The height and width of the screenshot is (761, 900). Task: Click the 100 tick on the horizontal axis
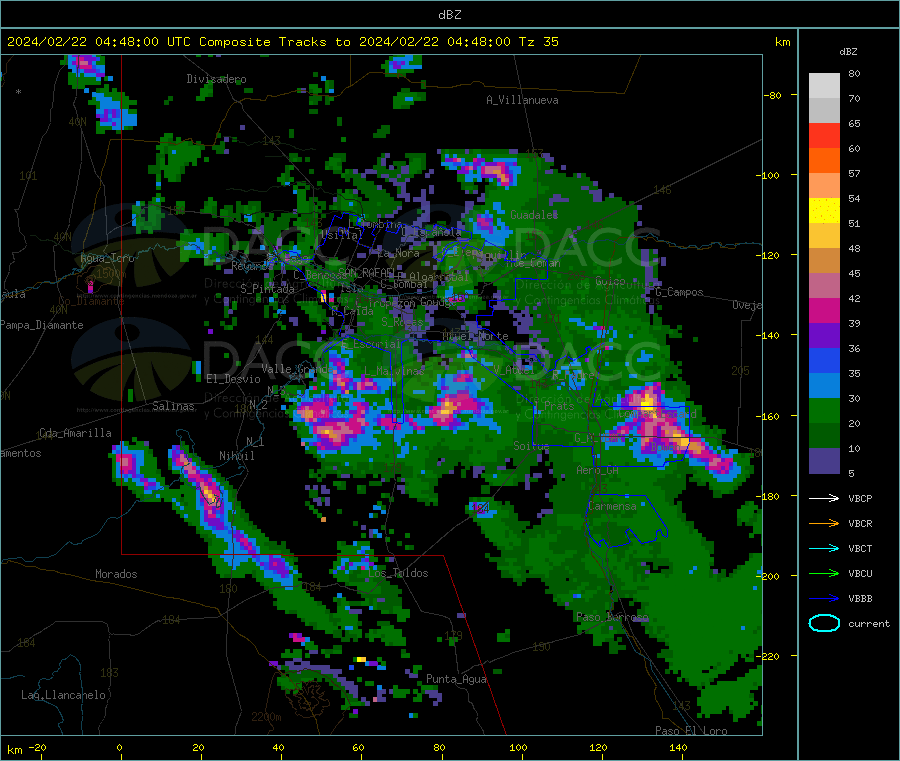pos(518,747)
